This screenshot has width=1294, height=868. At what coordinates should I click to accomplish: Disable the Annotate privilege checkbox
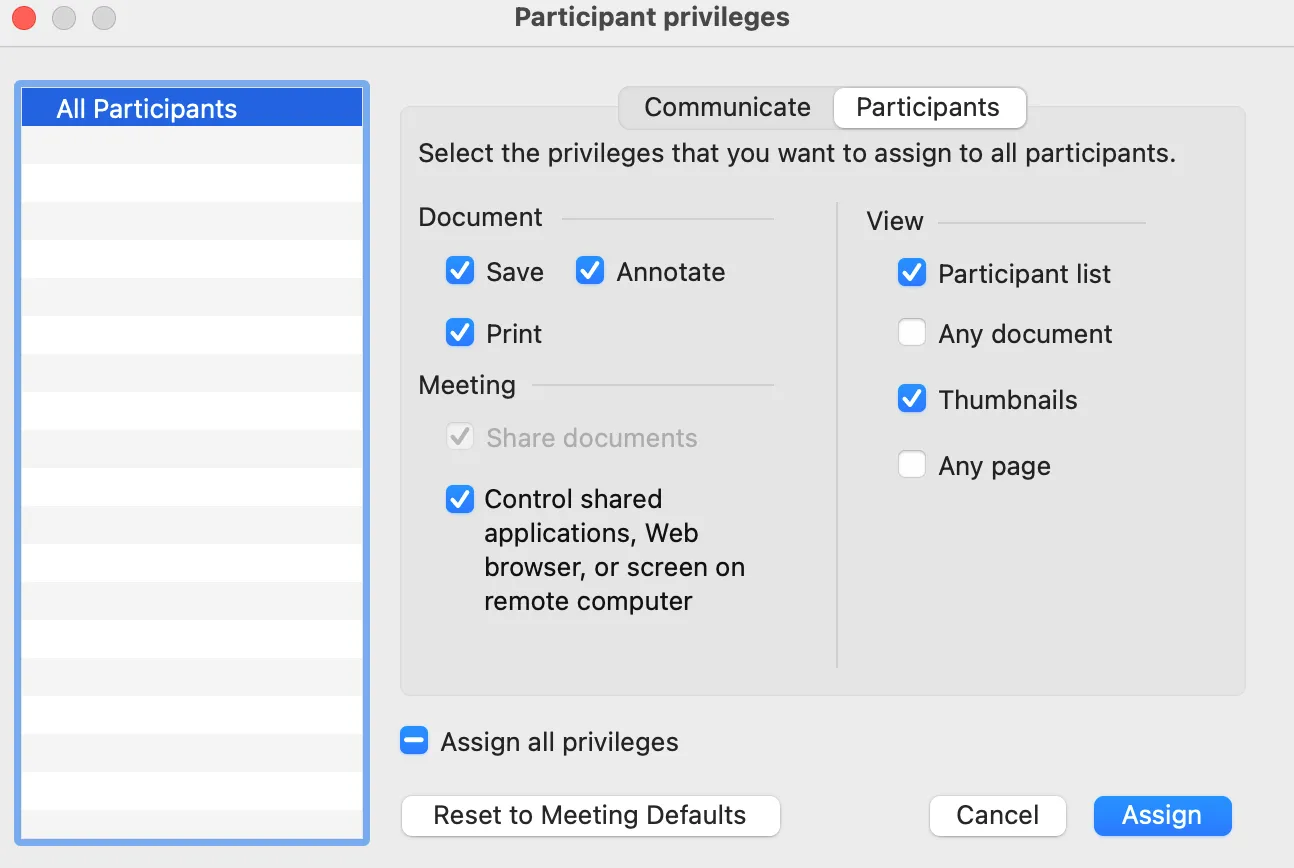coord(590,271)
